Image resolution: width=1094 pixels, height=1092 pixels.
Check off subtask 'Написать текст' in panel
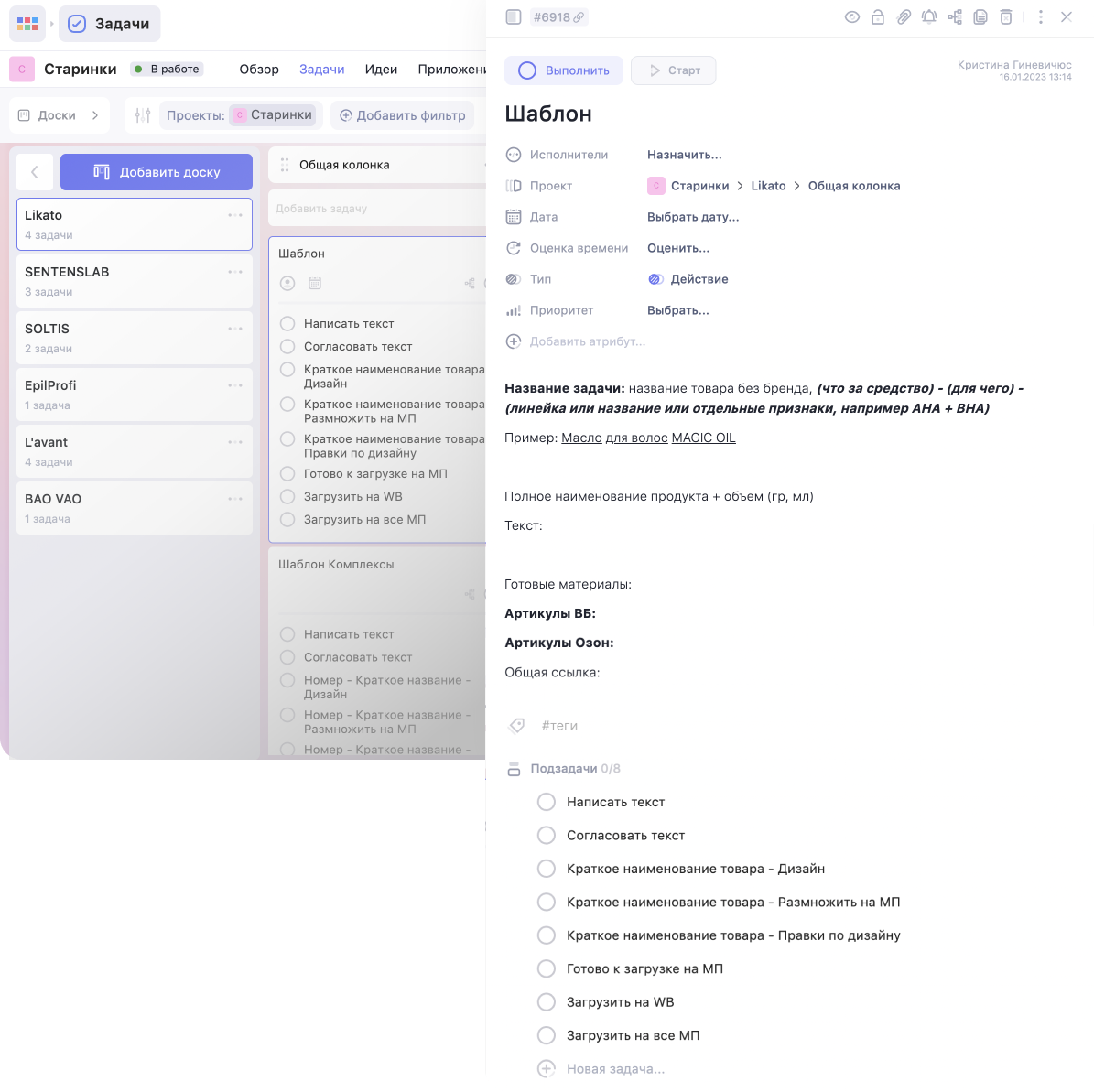tap(547, 802)
